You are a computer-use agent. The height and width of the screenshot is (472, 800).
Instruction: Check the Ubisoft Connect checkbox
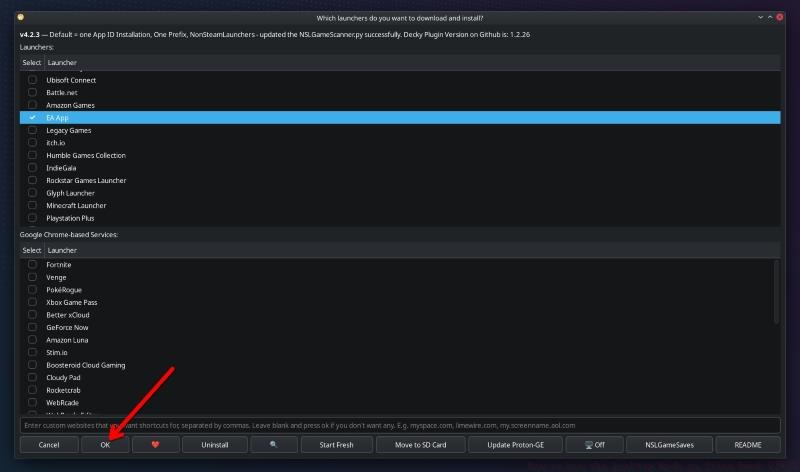pyautogui.click(x=32, y=80)
